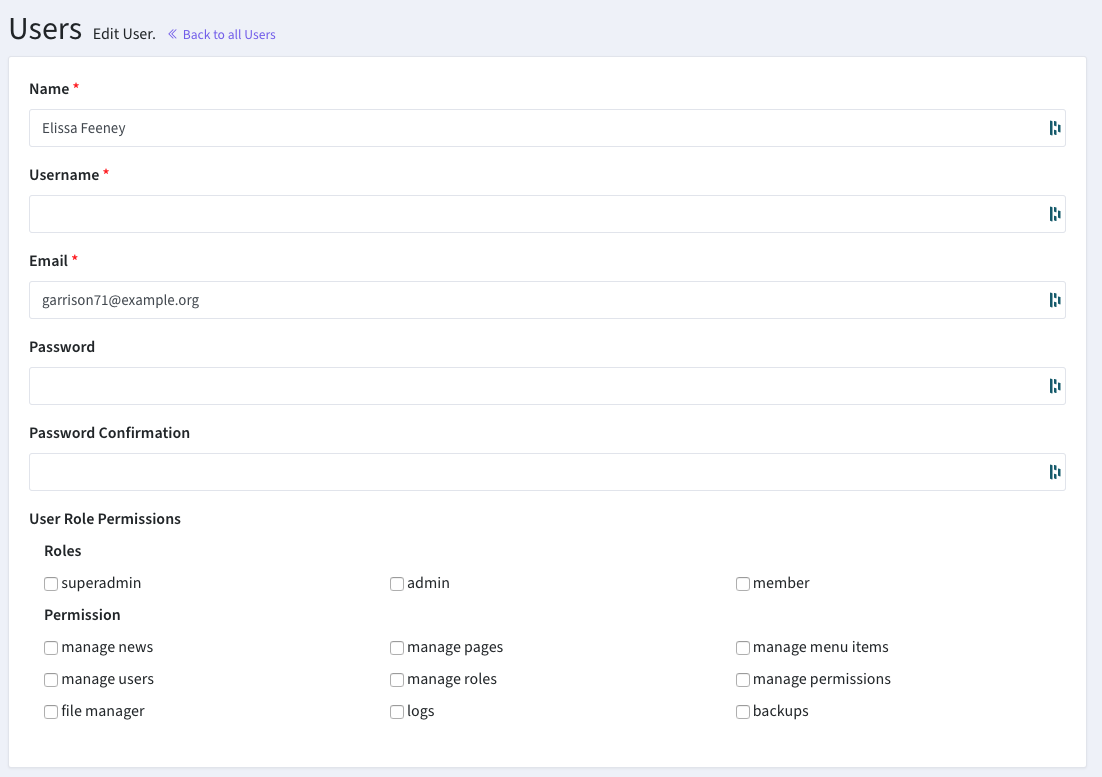
Task: Click the User Role Permissions heading
Action: pos(105,518)
